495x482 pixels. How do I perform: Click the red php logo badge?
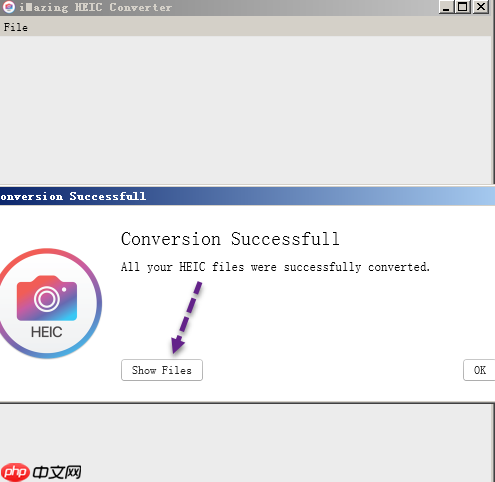15,472
